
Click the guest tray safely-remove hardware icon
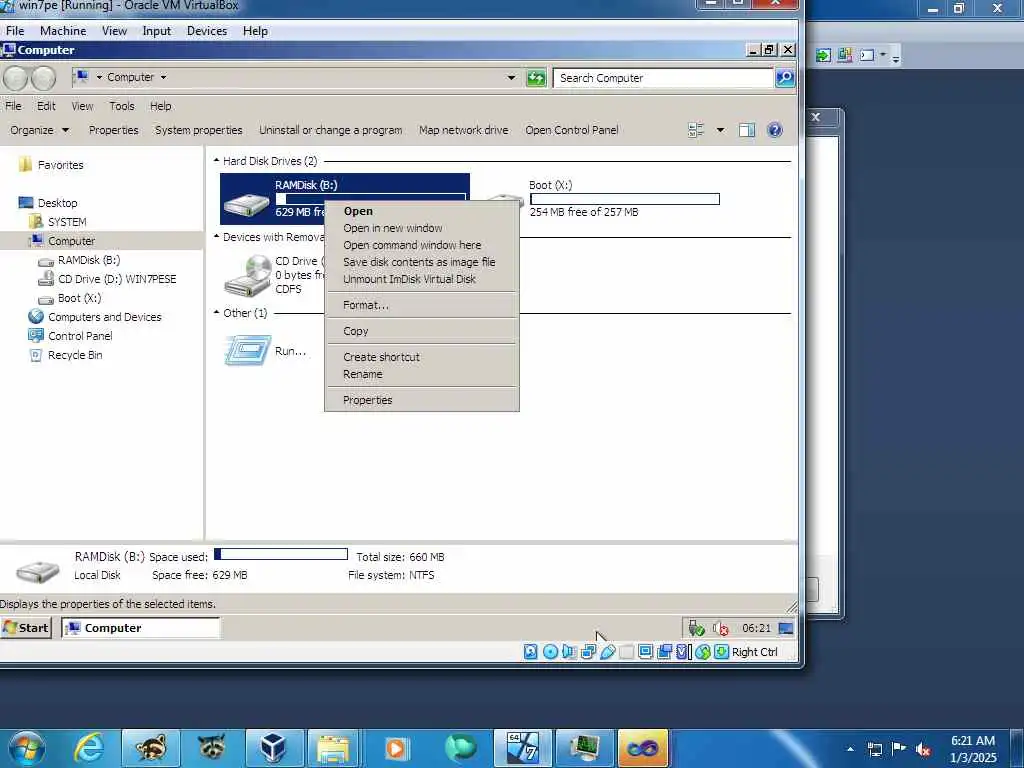(696, 628)
